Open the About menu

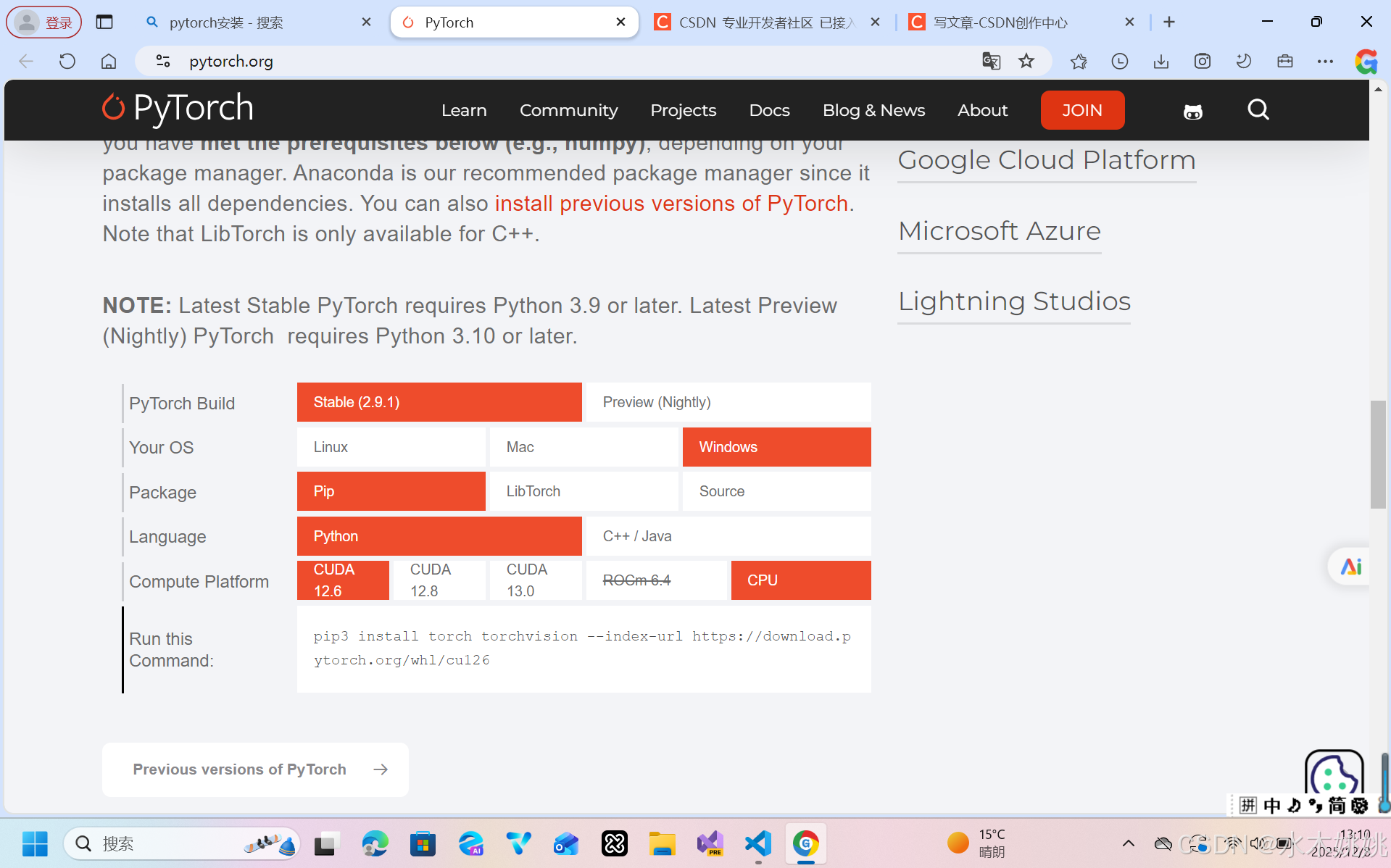pyautogui.click(x=982, y=110)
